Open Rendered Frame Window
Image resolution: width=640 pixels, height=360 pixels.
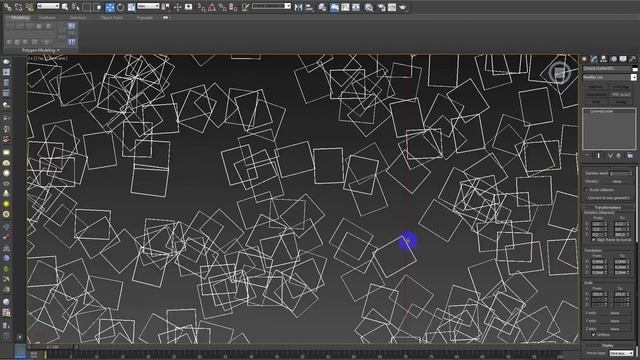click(x=391, y=7)
